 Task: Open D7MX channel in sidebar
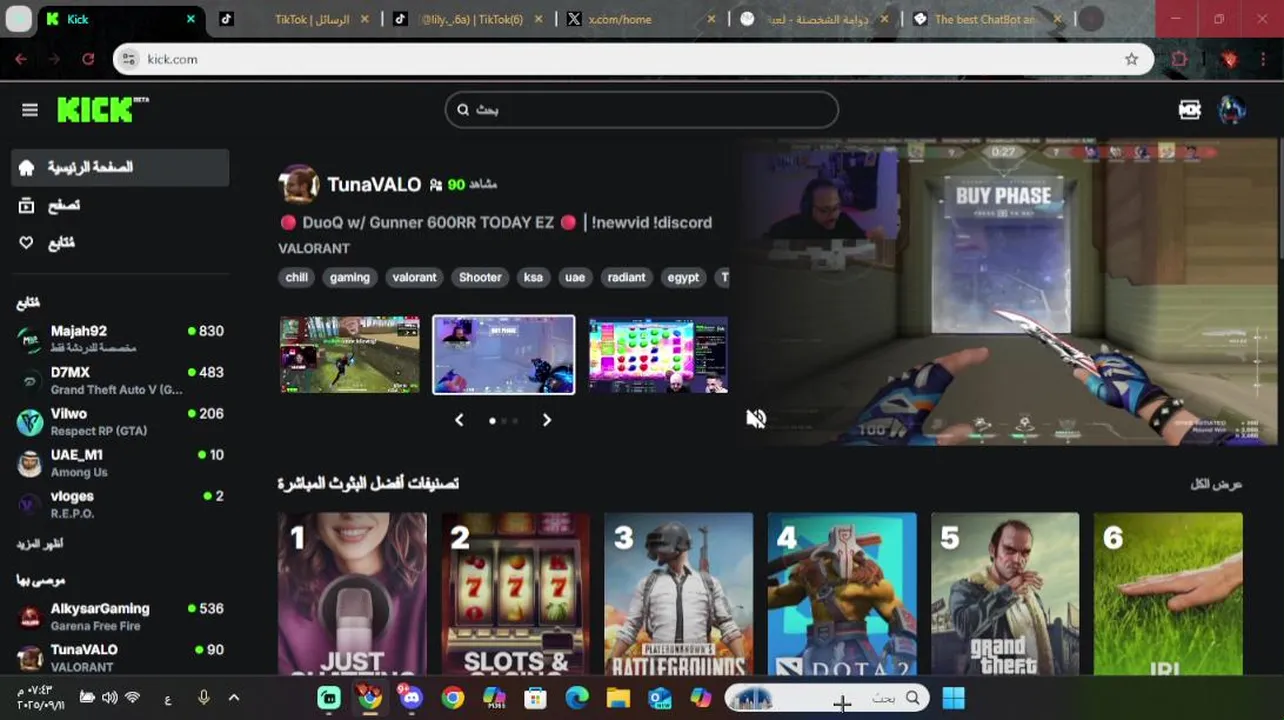(x=121, y=380)
